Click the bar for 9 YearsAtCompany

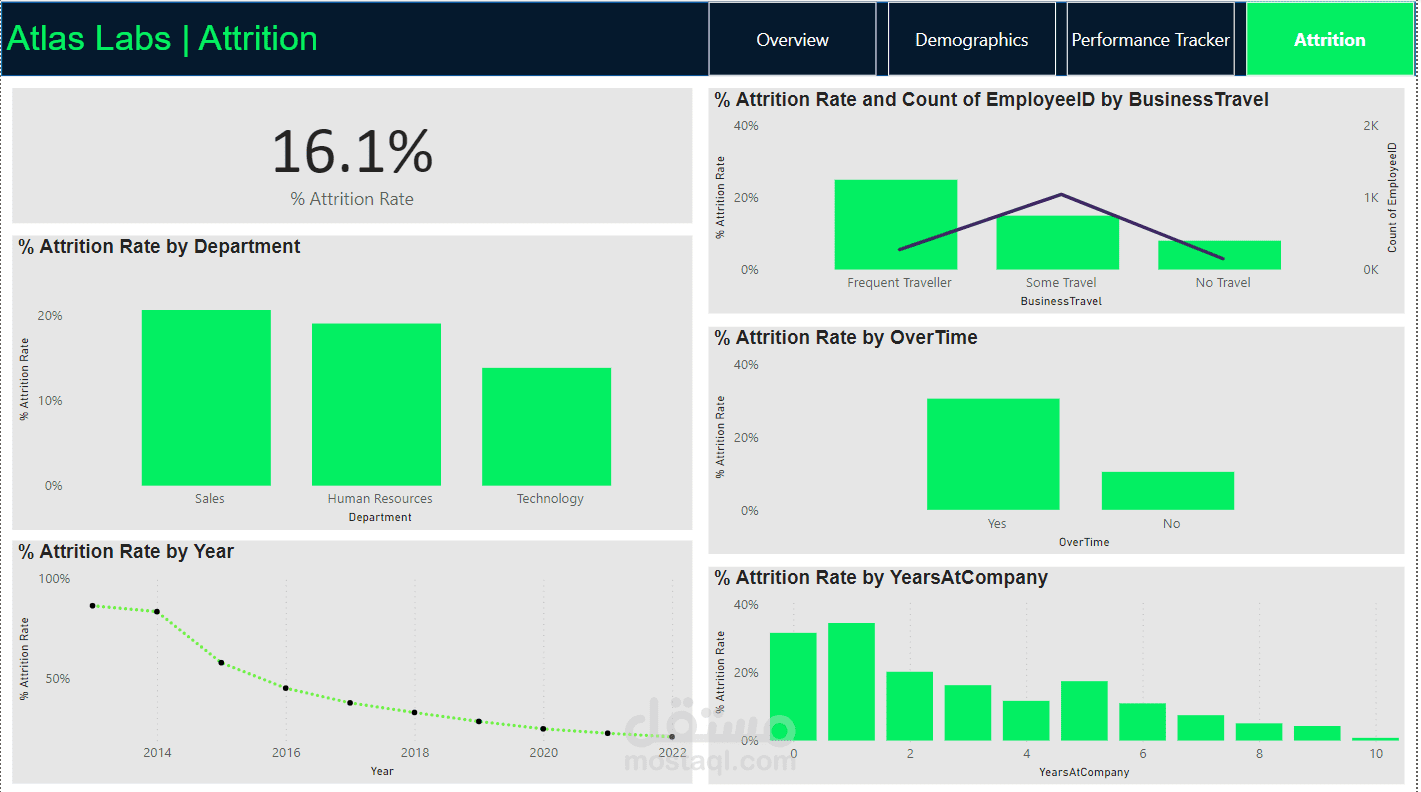tap(1317, 733)
